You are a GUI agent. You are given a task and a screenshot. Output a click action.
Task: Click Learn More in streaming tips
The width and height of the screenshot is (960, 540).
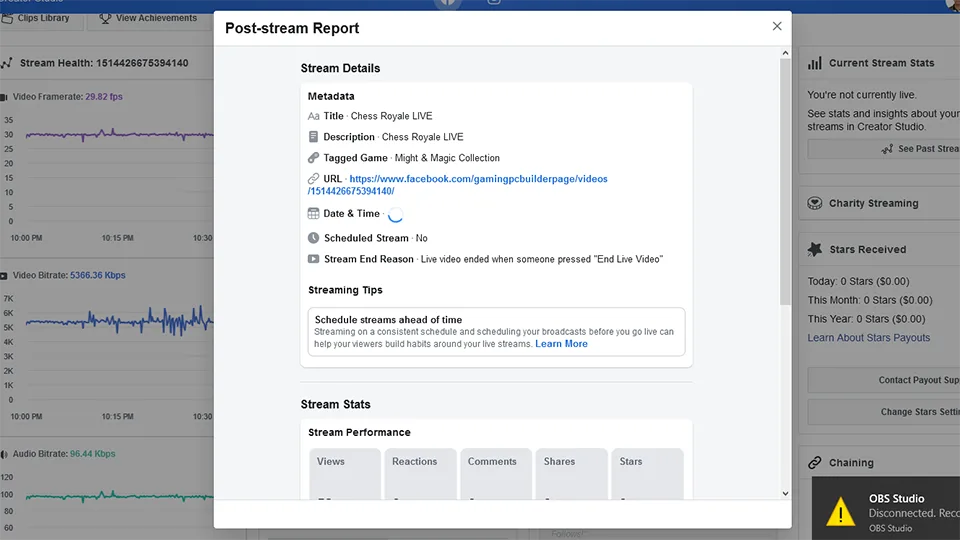click(561, 344)
